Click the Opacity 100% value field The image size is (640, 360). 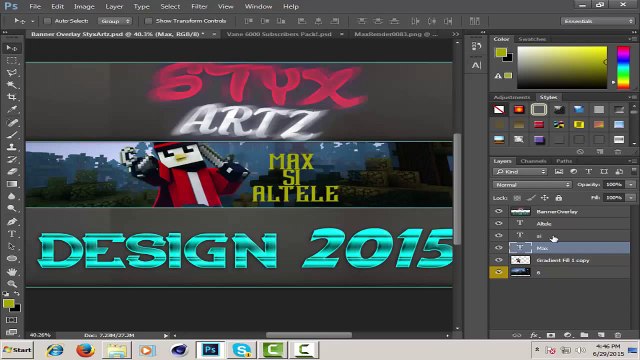pyautogui.click(x=614, y=185)
